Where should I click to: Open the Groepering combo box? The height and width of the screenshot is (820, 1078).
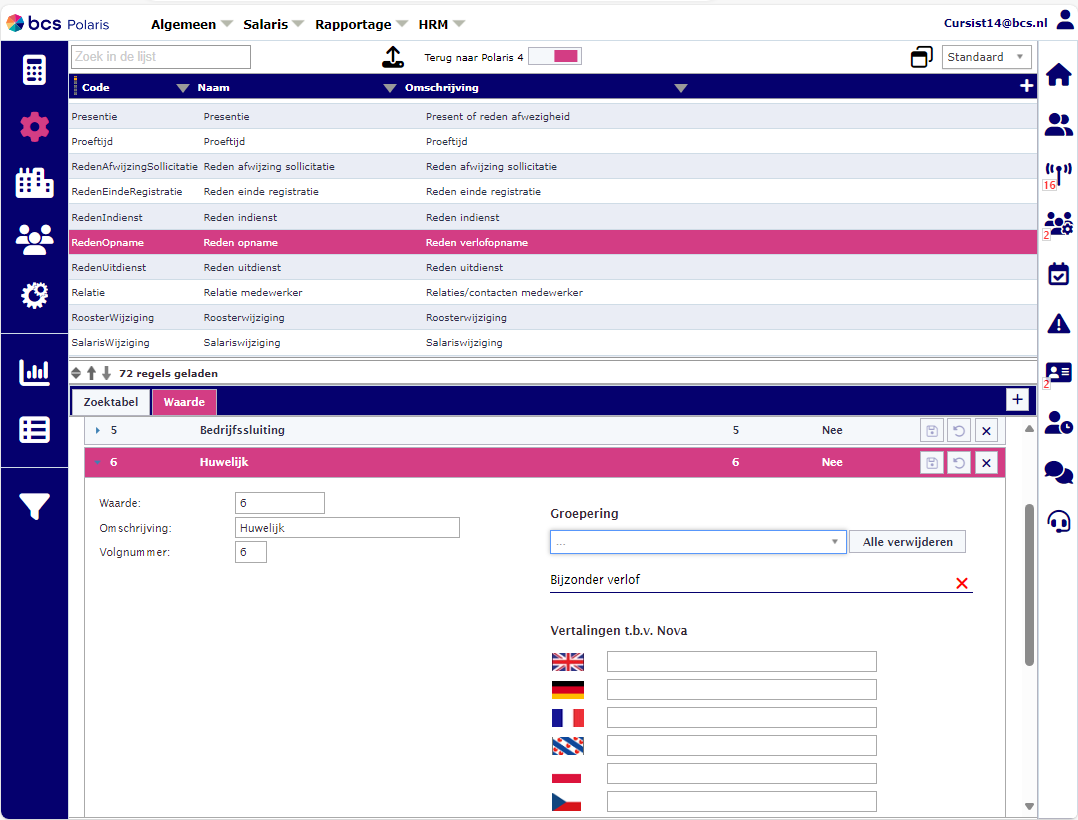point(698,542)
